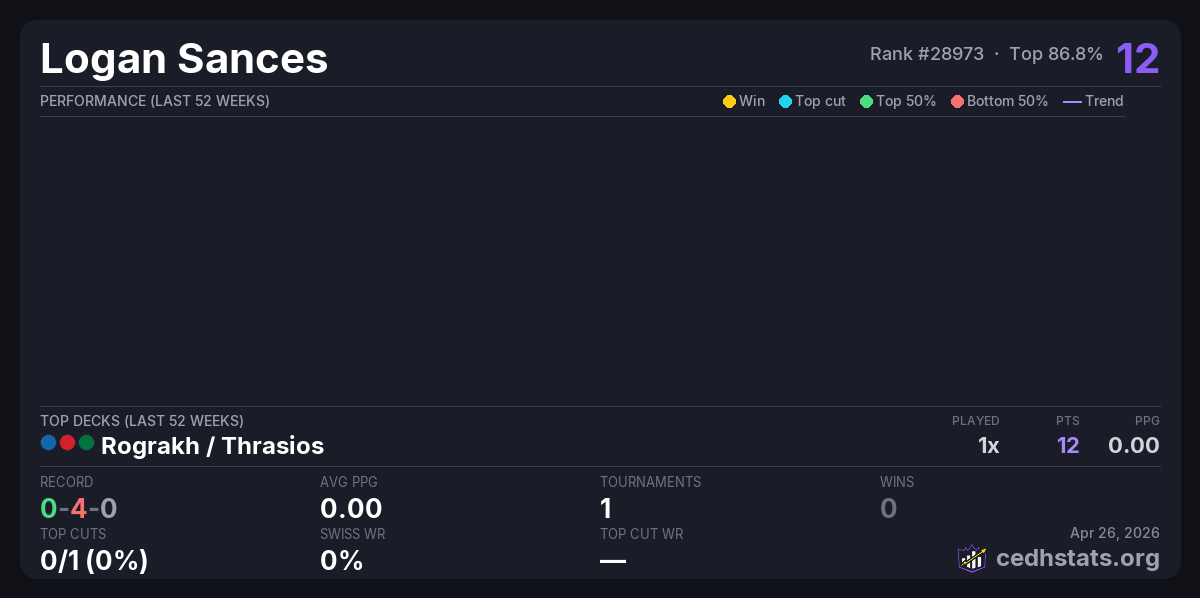The height and width of the screenshot is (598, 1200).
Task: Click inside the empty performance chart area
Action: point(582,260)
